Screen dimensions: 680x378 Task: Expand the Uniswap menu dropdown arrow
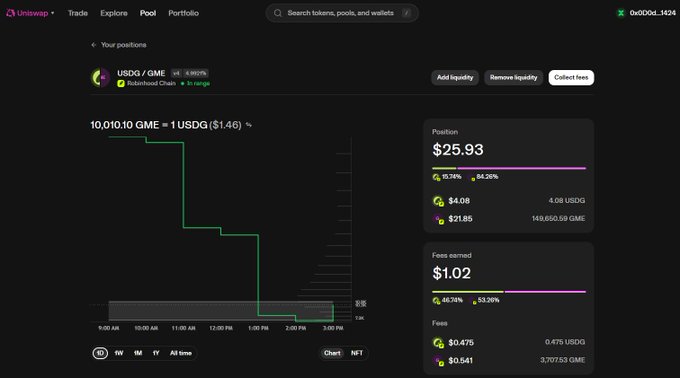(52, 13)
